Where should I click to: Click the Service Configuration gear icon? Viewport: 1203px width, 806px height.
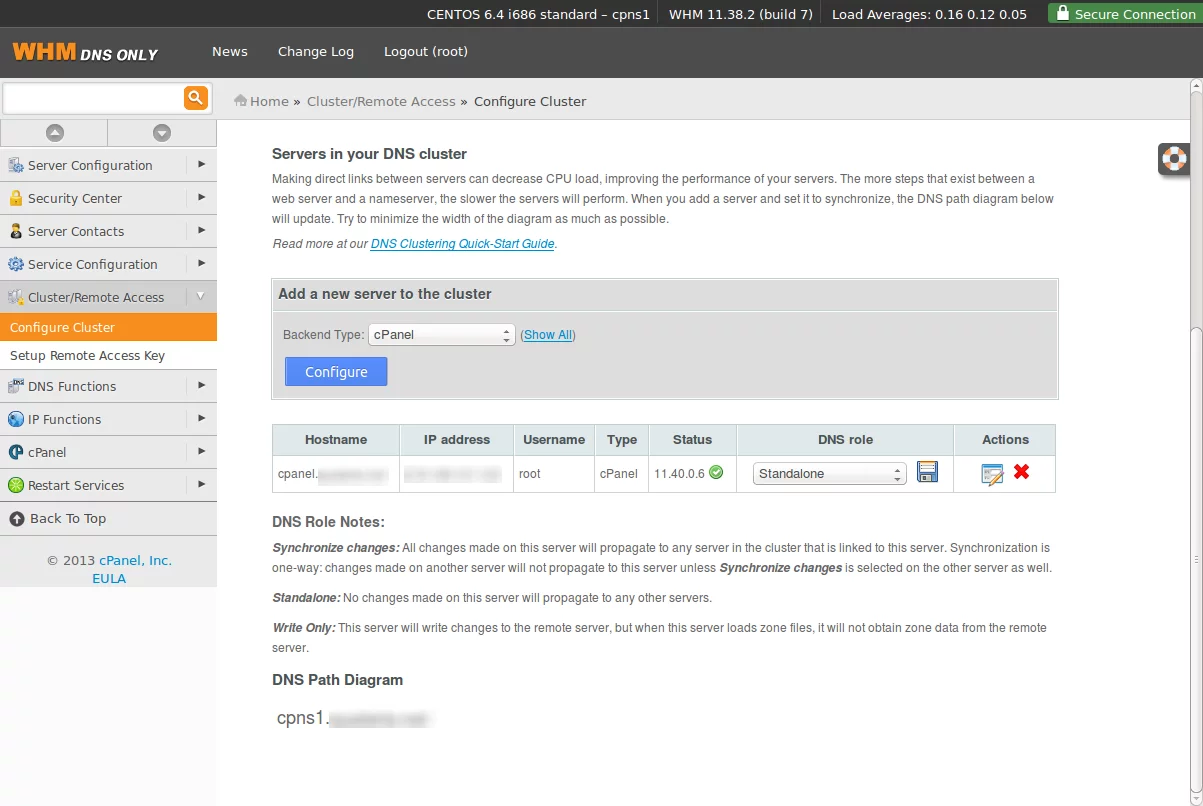click(16, 264)
